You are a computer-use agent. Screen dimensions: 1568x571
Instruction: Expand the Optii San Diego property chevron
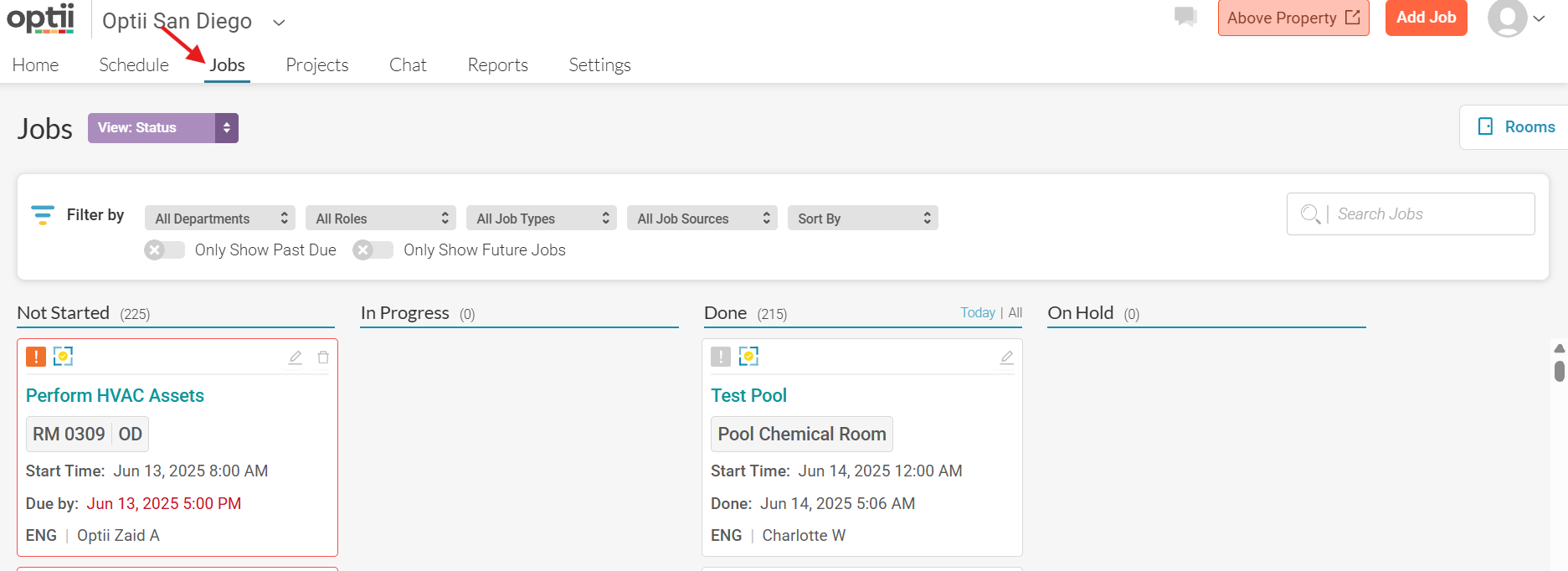click(x=280, y=23)
